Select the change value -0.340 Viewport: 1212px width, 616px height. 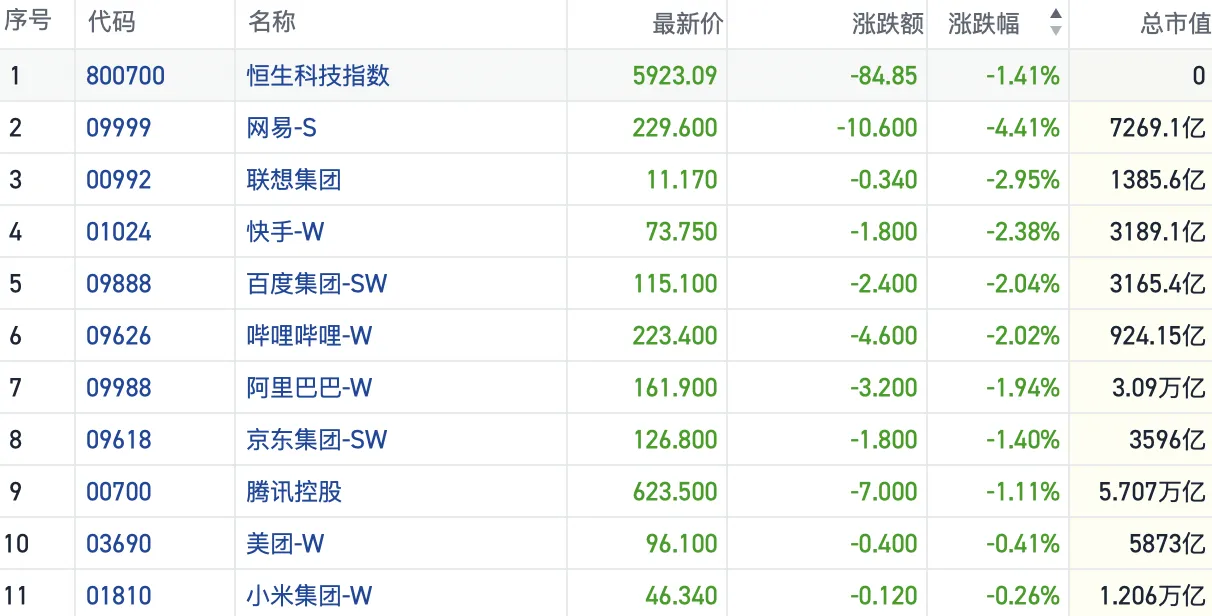click(886, 180)
